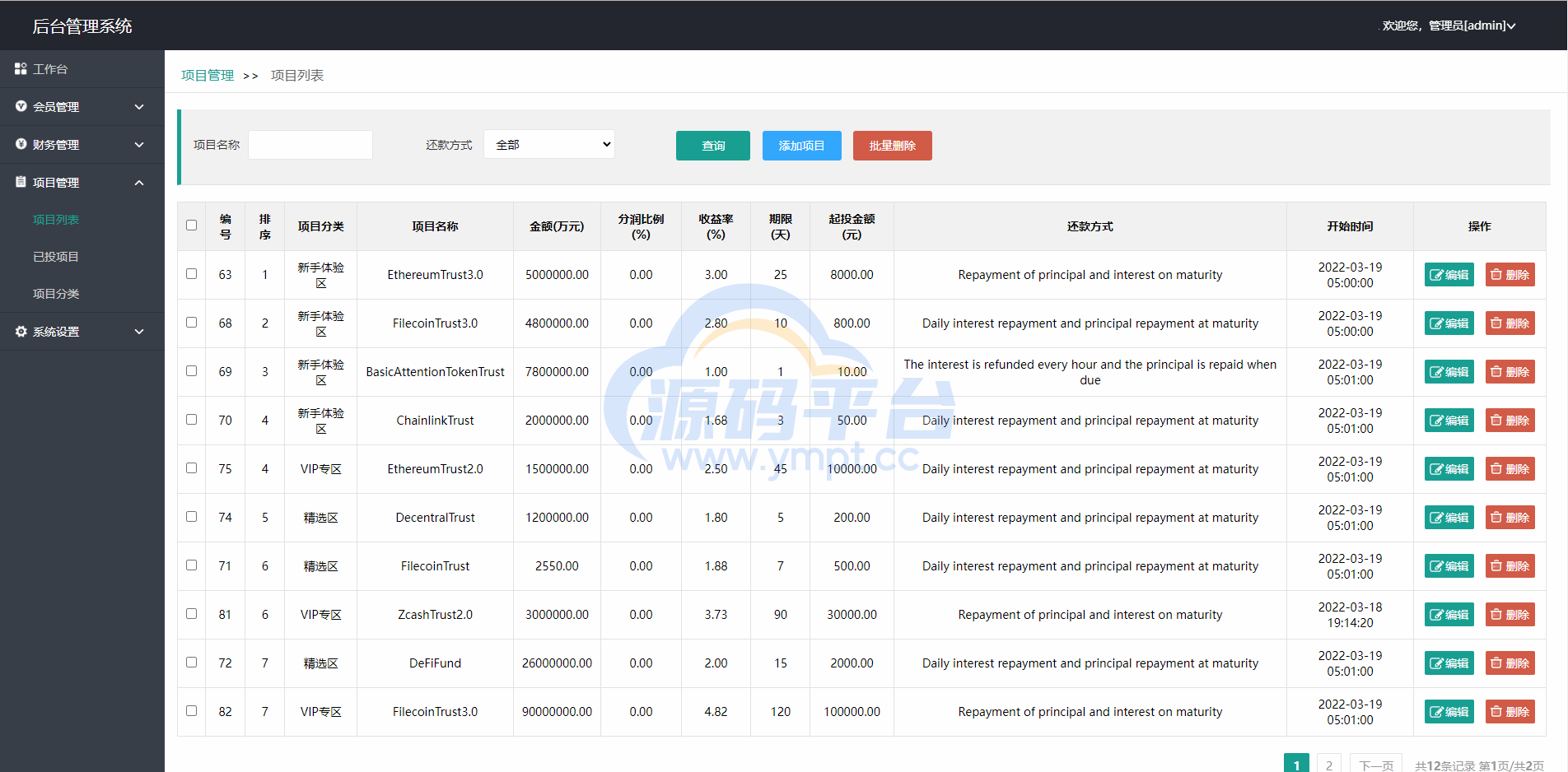Open the 还款方式 dropdown showing 全部
Viewport: 1568px width, 772px height.
pyautogui.click(x=549, y=145)
